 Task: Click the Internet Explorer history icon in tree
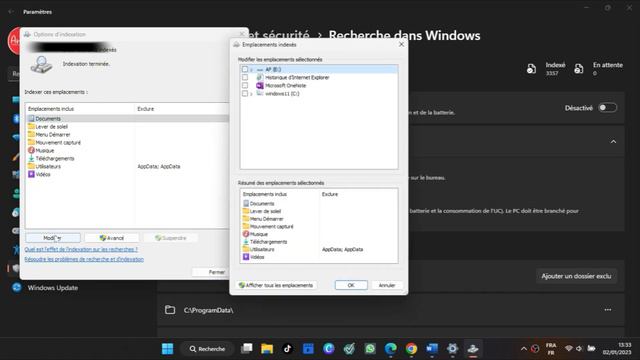tap(260, 77)
